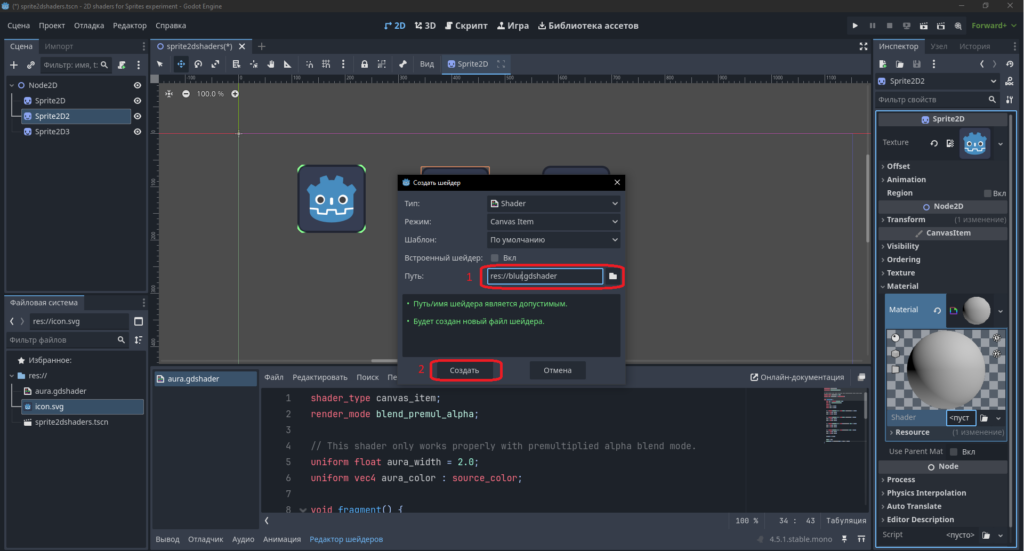Activate the Rotate Mode tool
The width and height of the screenshot is (1024, 551).
coord(198,64)
